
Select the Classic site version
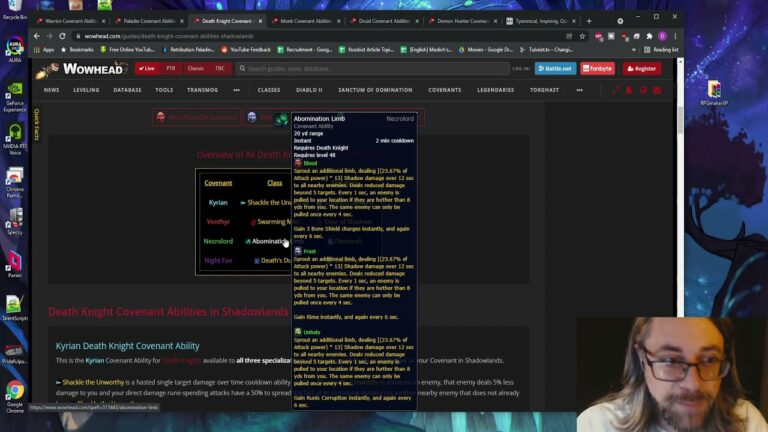coord(195,69)
